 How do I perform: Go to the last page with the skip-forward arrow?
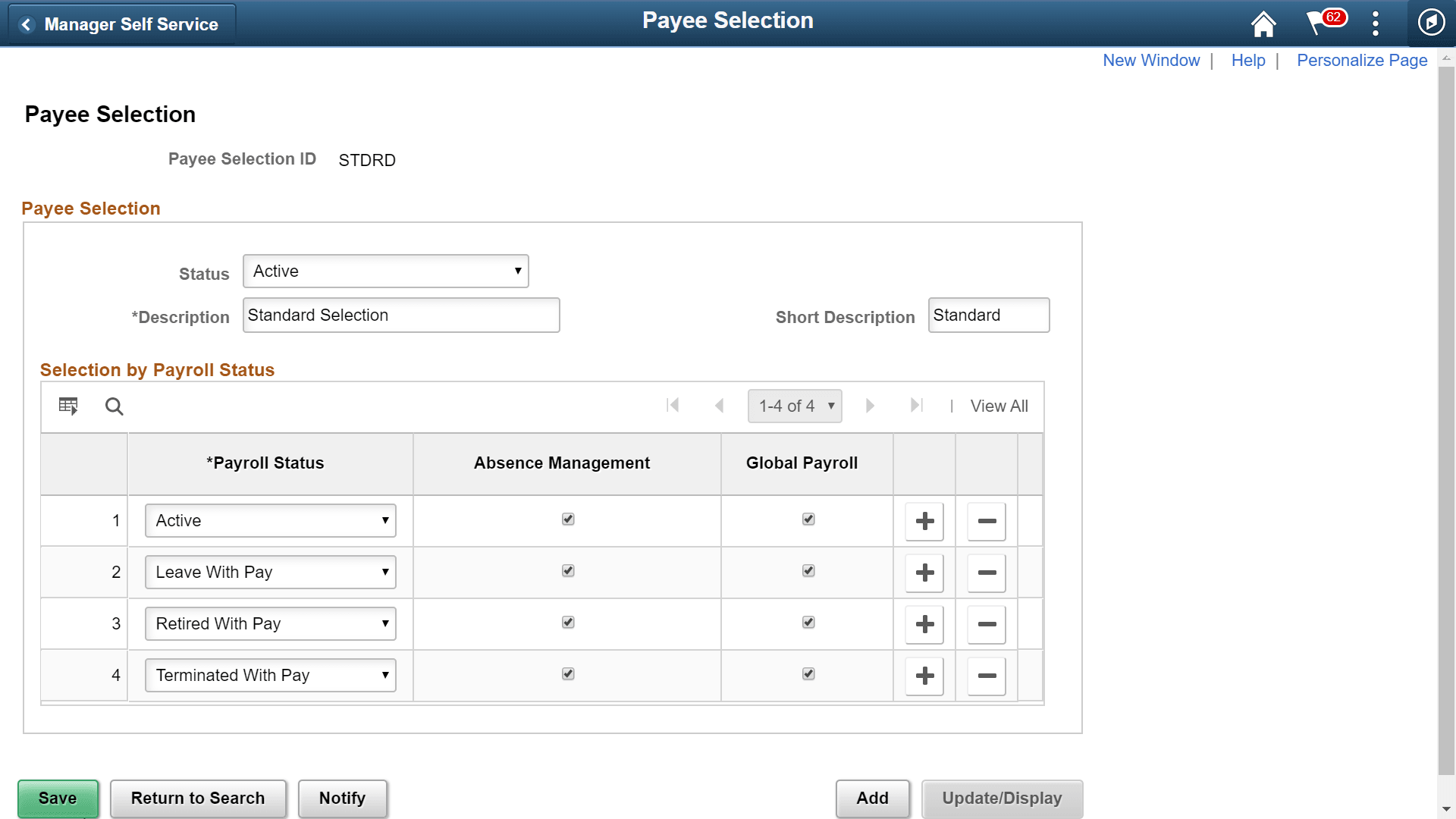click(x=917, y=406)
